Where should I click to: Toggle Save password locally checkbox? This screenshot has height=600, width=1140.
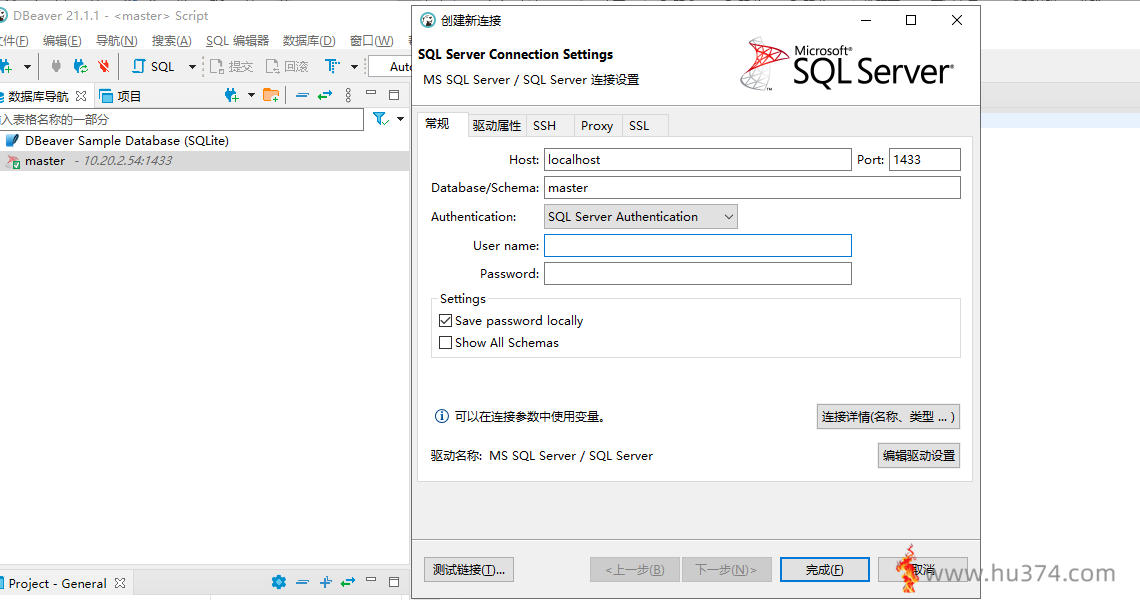pos(446,321)
